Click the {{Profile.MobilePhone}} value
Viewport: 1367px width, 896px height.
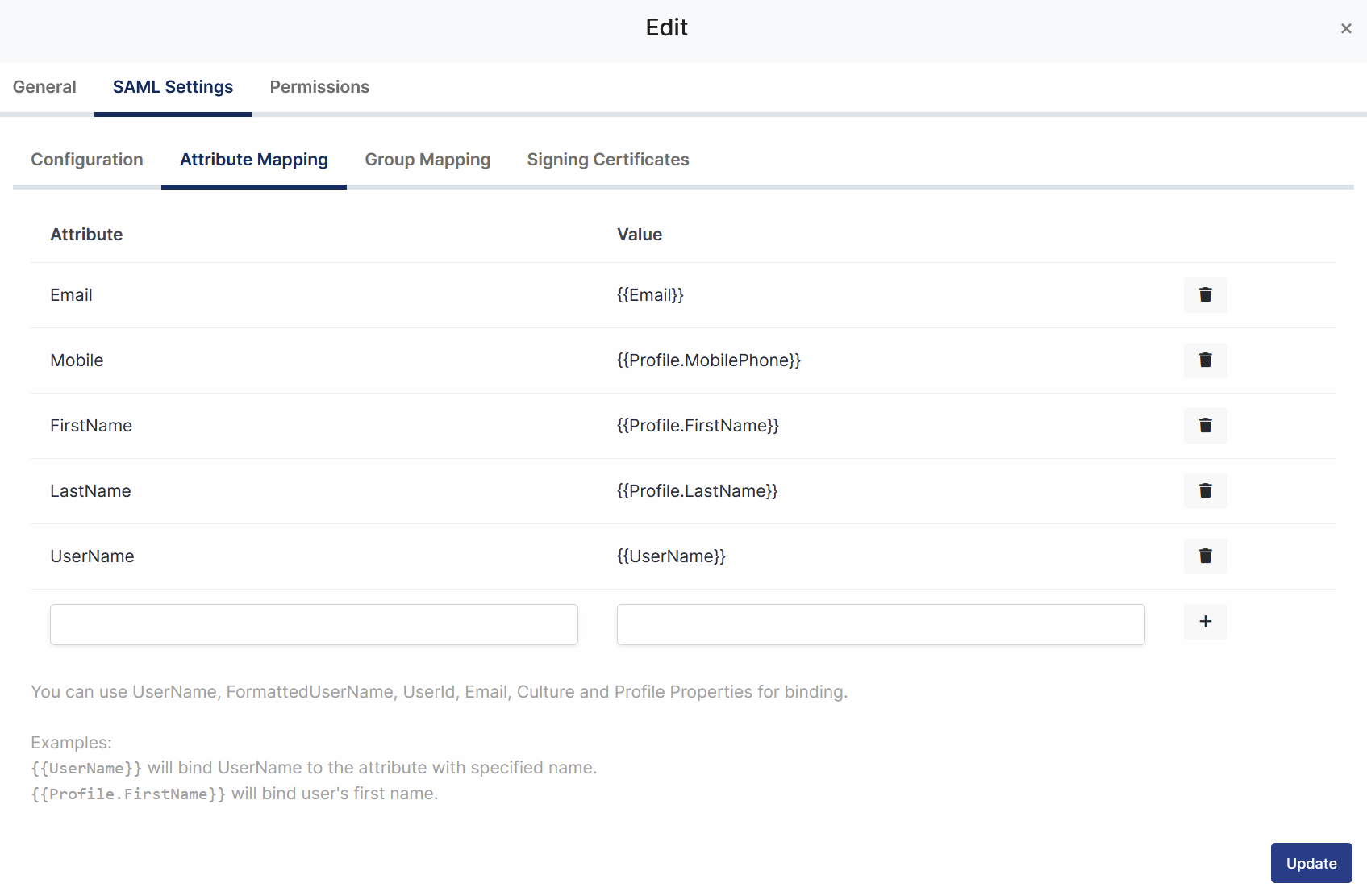[709, 360]
